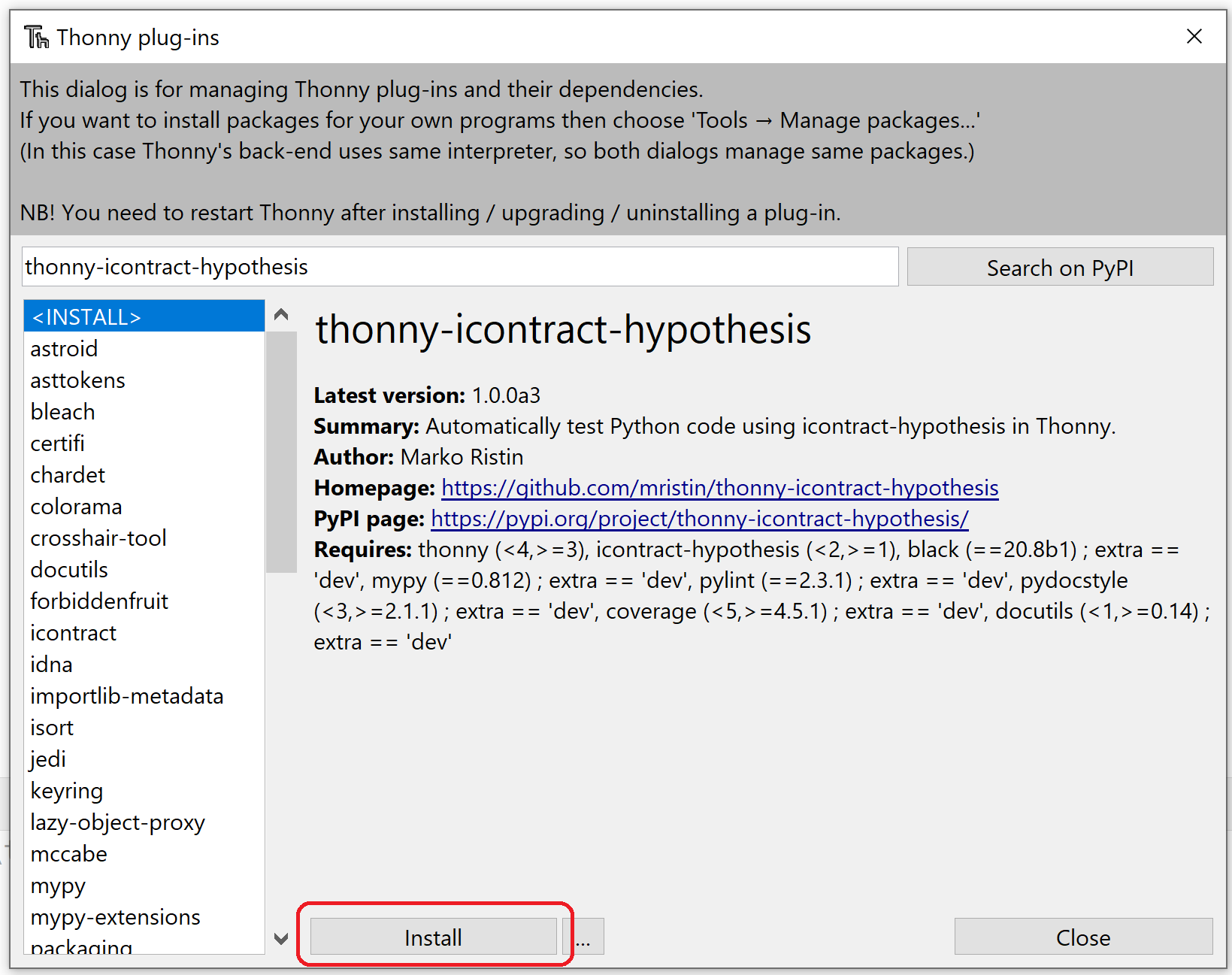Select asttokens in the package list

point(144,380)
